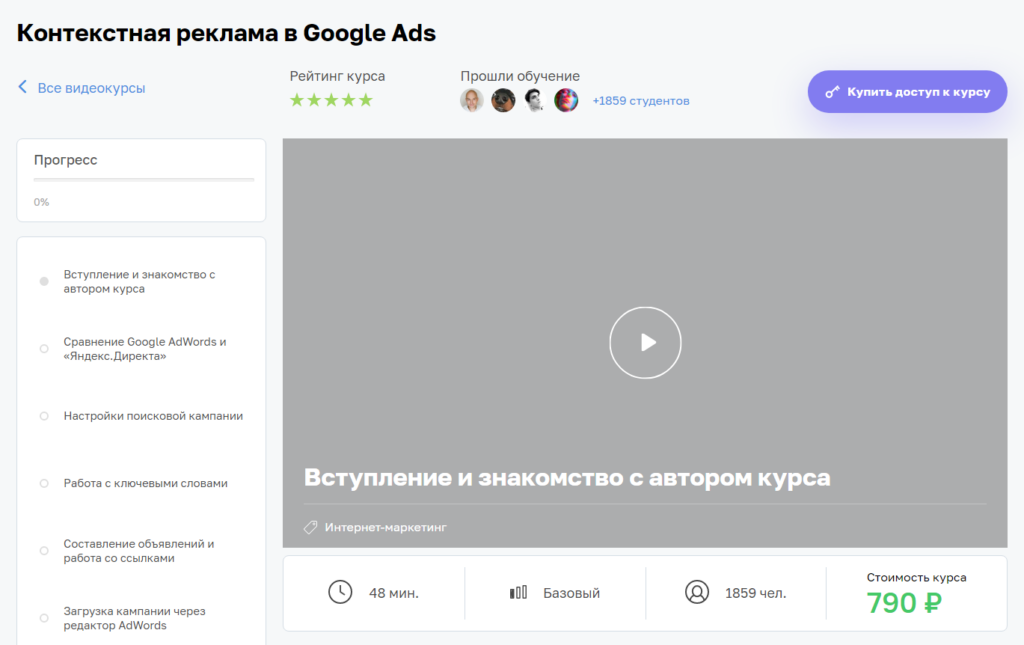Click the tag icon beside Интернет-маркетинг

tap(310, 527)
